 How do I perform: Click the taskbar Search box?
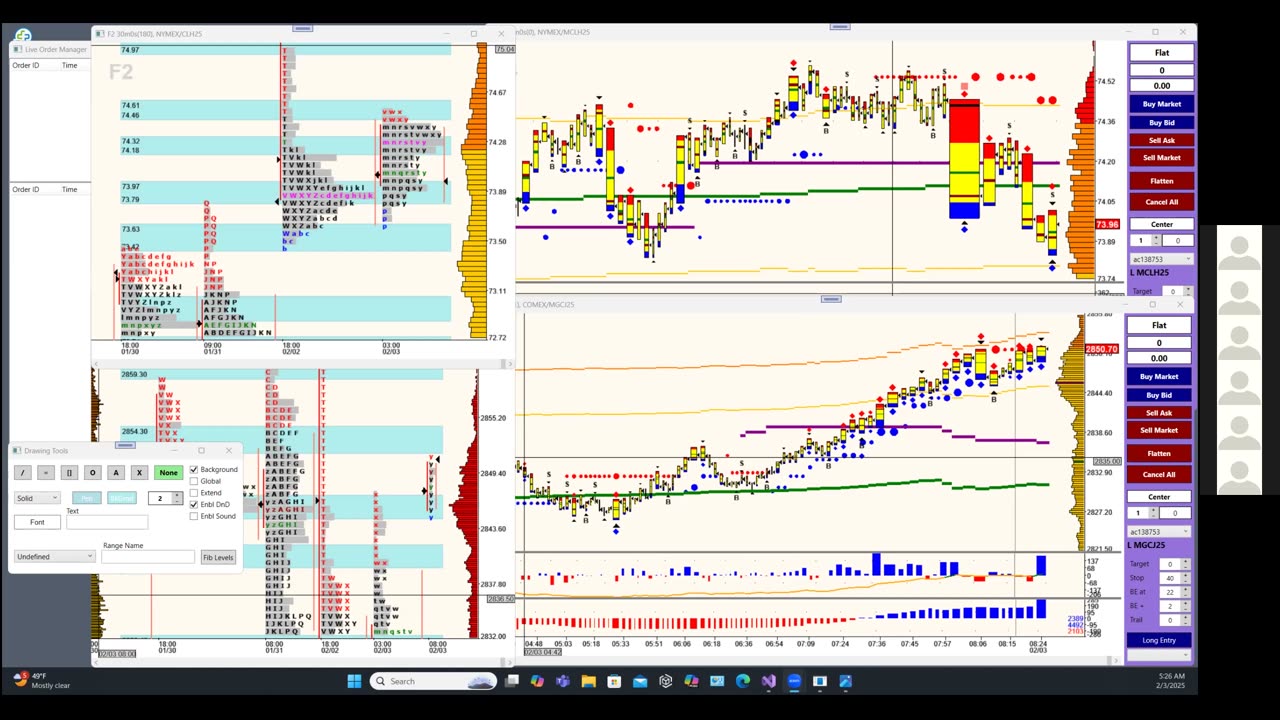[433, 681]
